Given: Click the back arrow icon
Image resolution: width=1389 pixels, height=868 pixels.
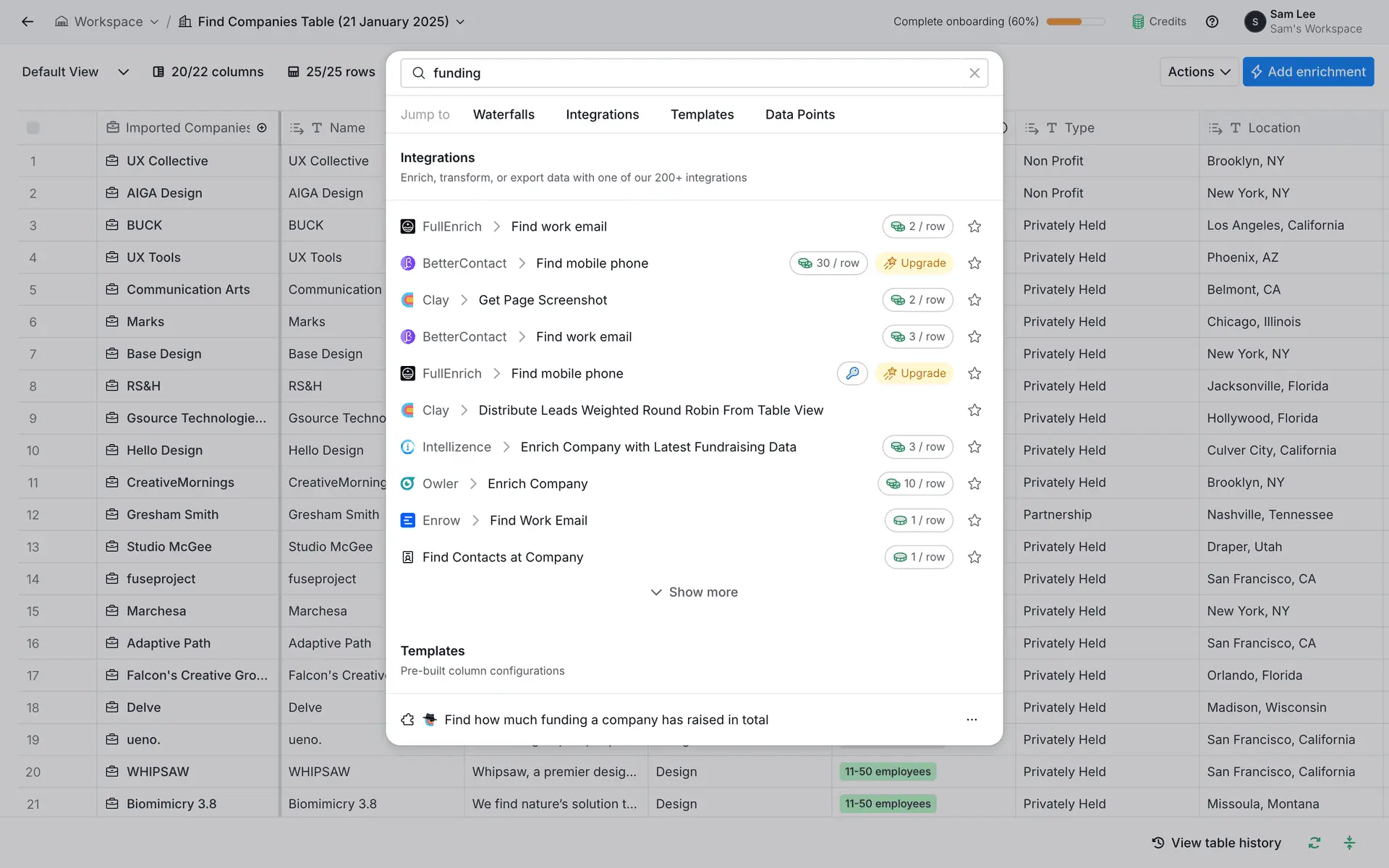Looking at the screenshot, I should pyautogui.click(x=27, y=22).
